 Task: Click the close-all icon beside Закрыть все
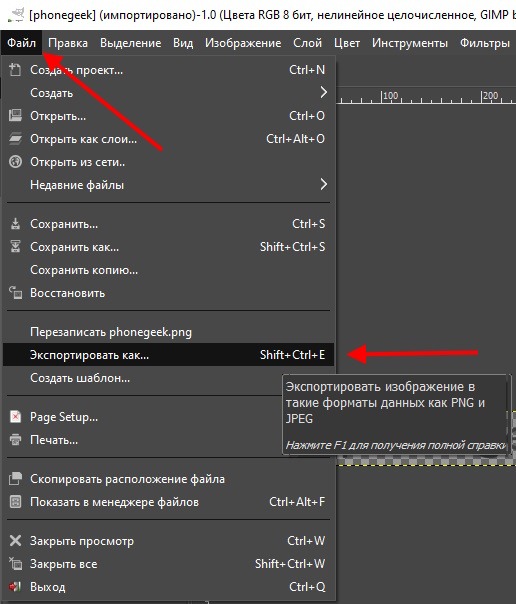pyautogui.click(x=15, y=564)
